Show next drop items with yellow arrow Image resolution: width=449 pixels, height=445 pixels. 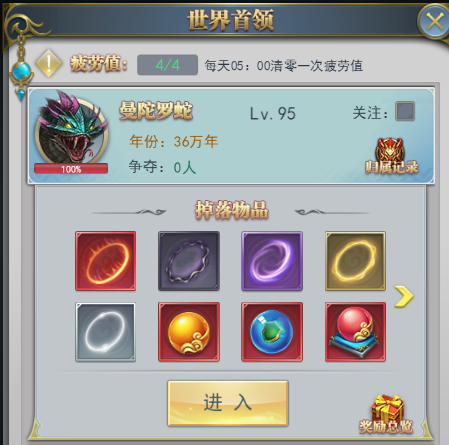404,296
